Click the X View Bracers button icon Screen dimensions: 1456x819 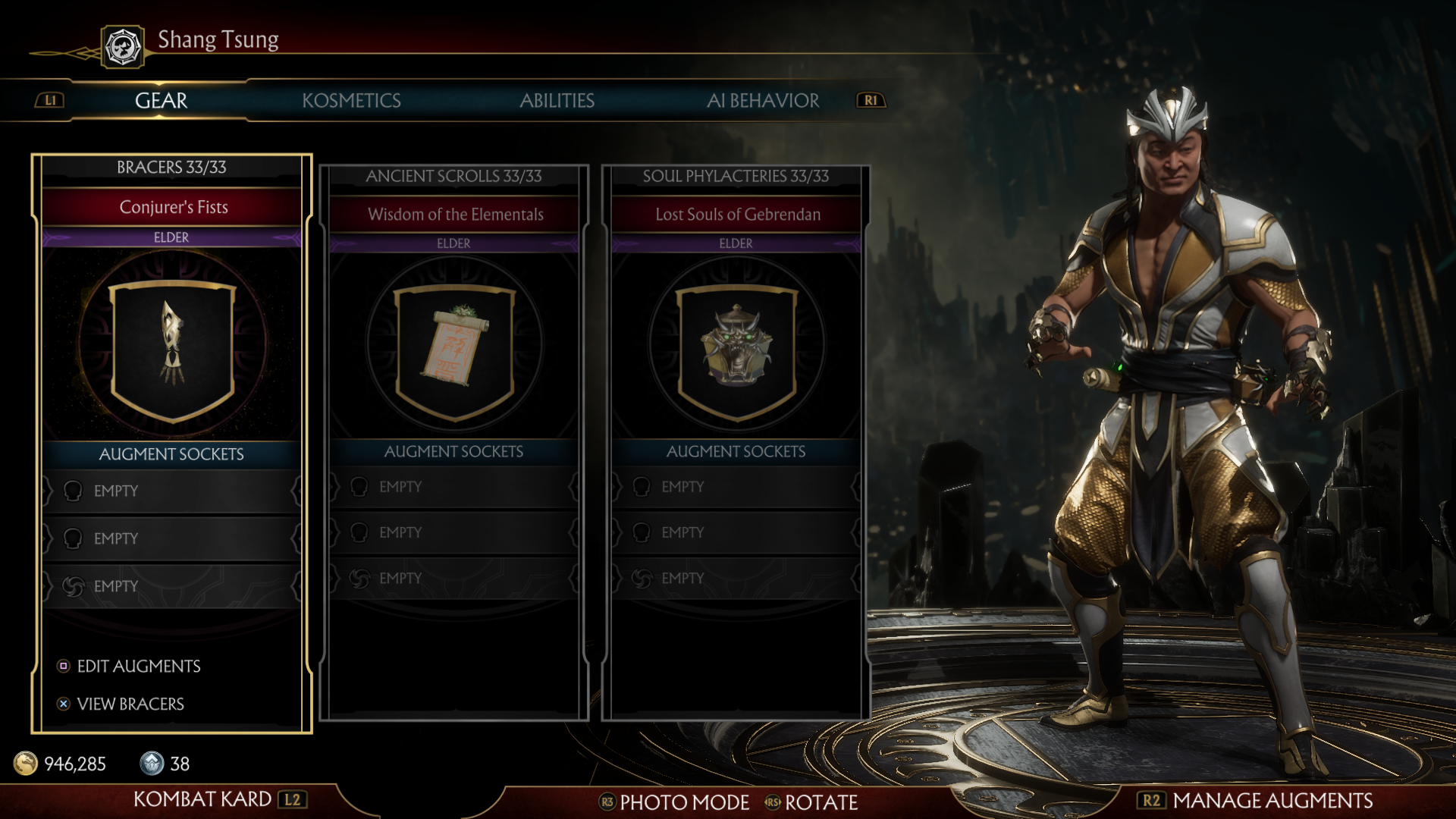tap(64, 704)
